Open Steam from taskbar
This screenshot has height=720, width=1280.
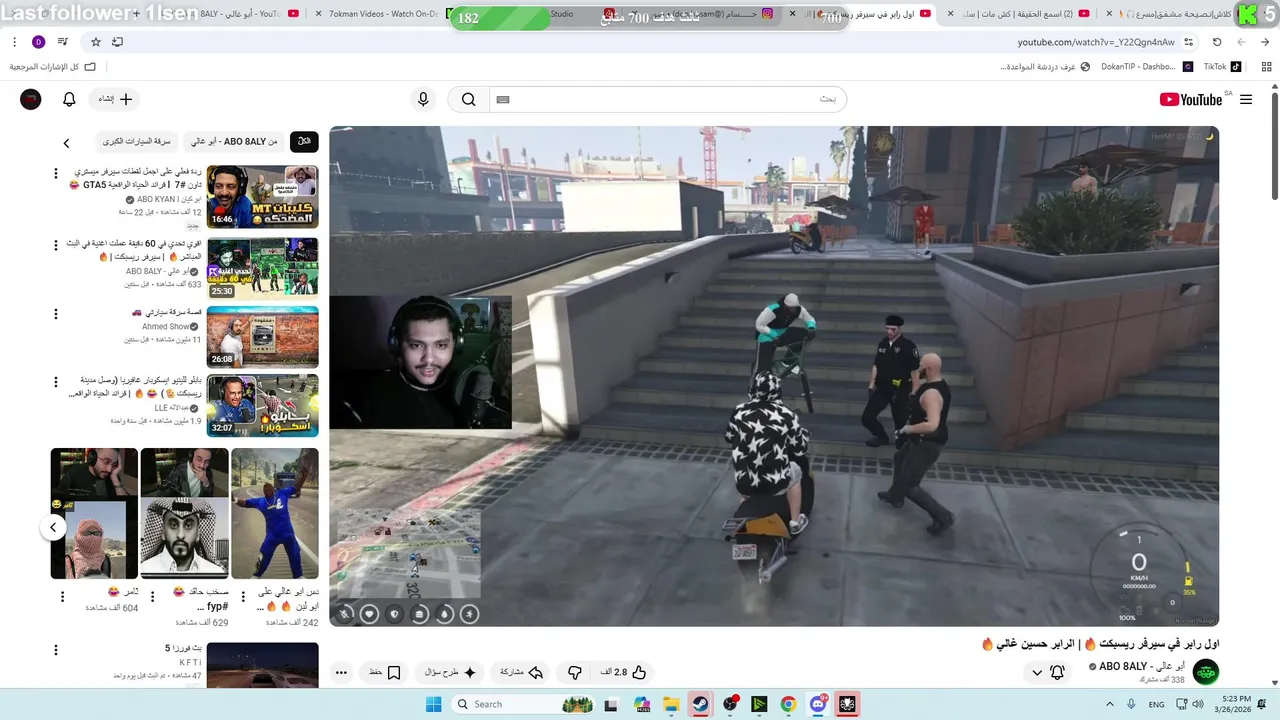click(700, 704)
